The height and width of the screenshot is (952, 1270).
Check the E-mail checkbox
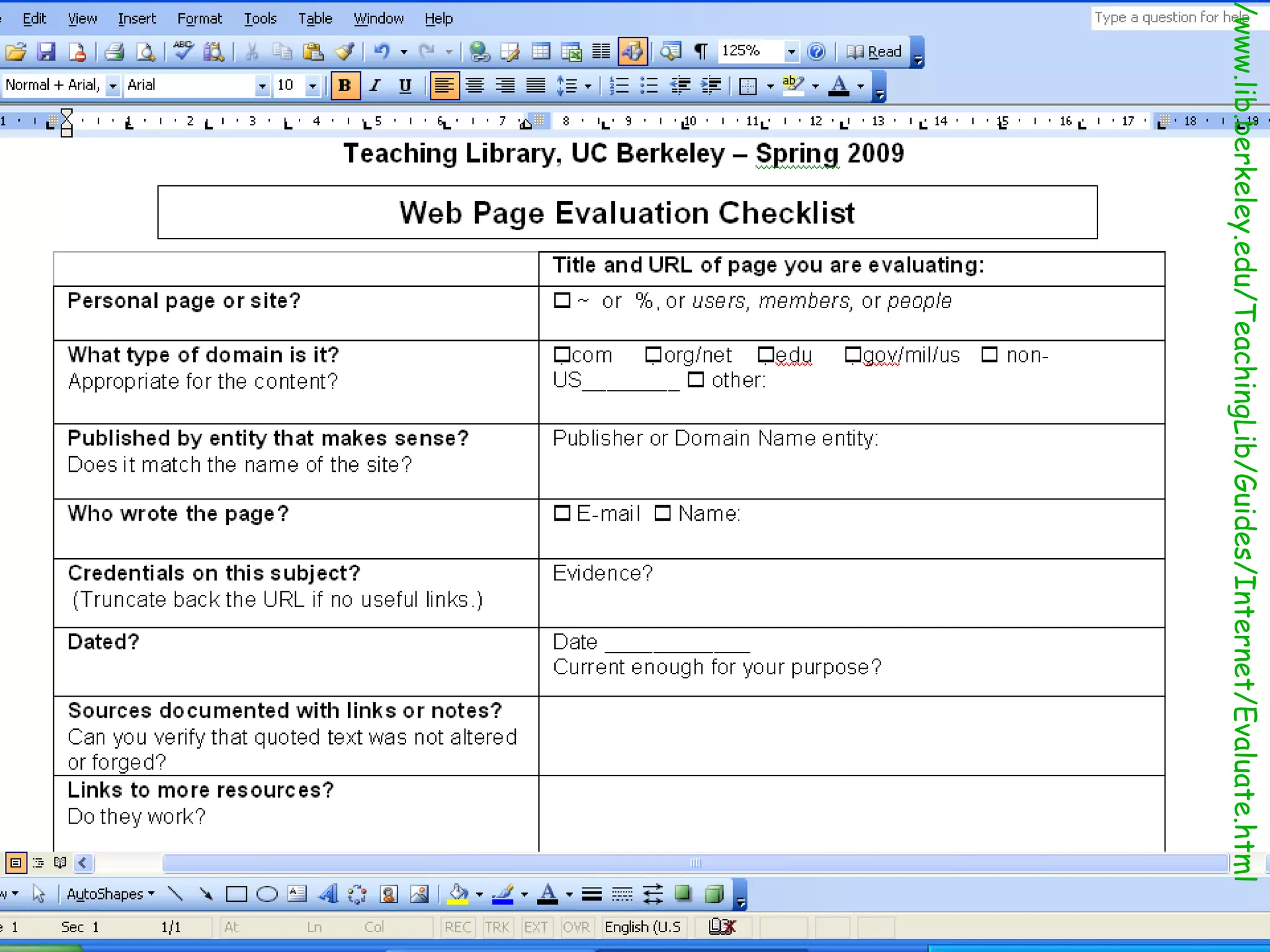coord(562,513)
